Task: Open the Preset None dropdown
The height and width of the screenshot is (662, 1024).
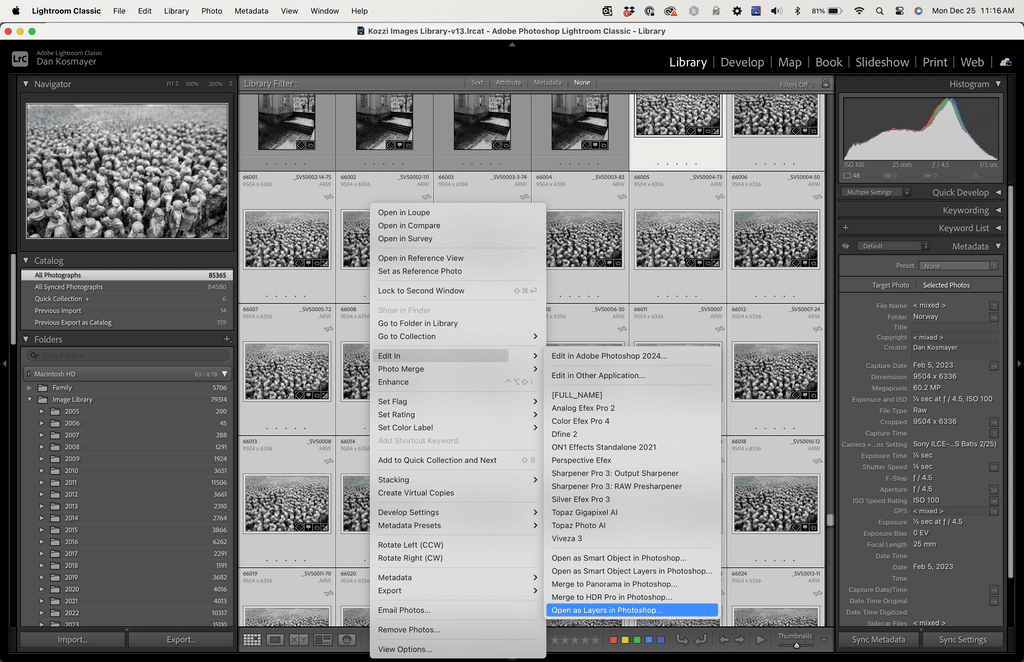Action: pos(958,266)
